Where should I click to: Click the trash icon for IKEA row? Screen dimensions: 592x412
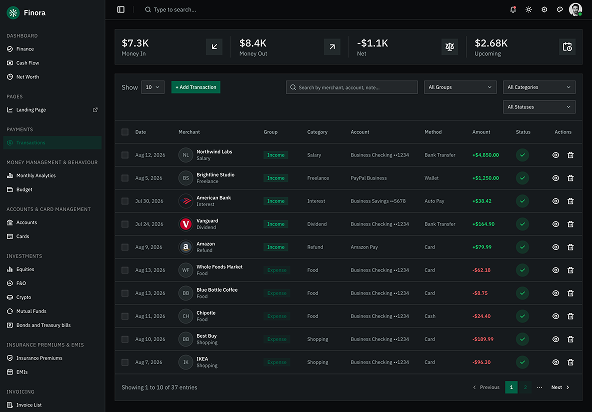pos(570,362)
